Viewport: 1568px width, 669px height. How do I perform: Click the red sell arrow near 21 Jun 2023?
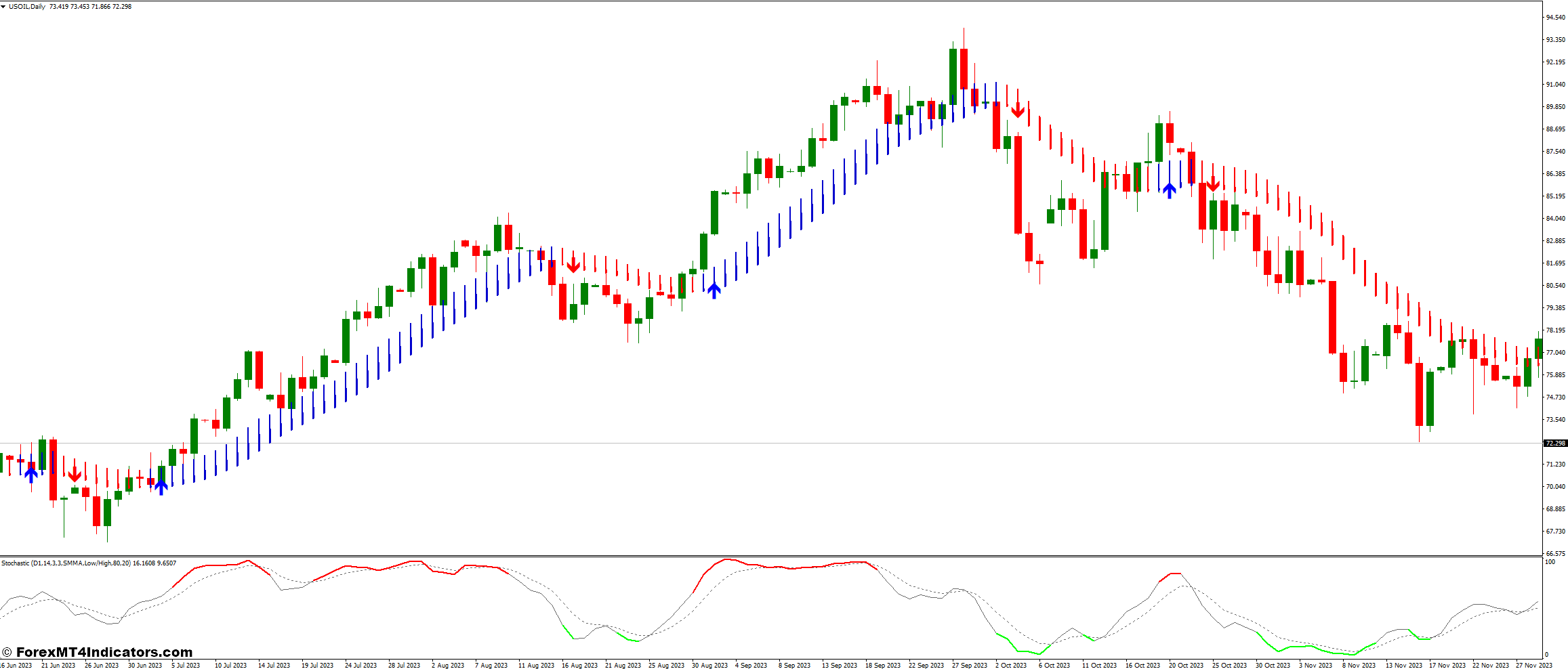click(73, 474)
